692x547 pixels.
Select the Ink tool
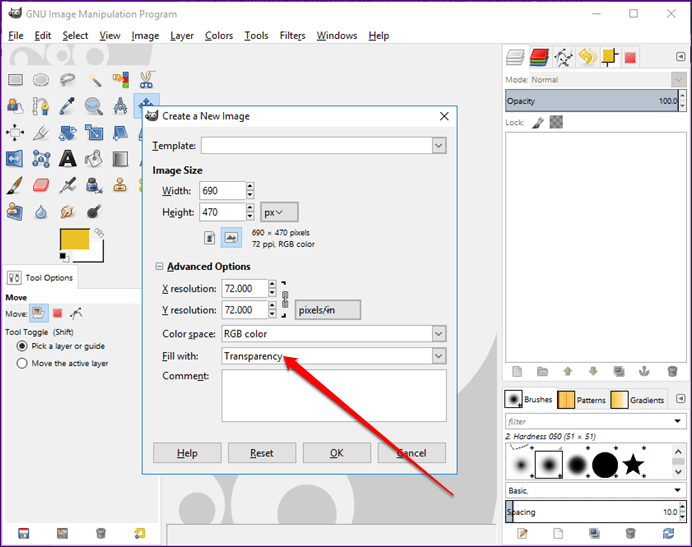(94, 185)
